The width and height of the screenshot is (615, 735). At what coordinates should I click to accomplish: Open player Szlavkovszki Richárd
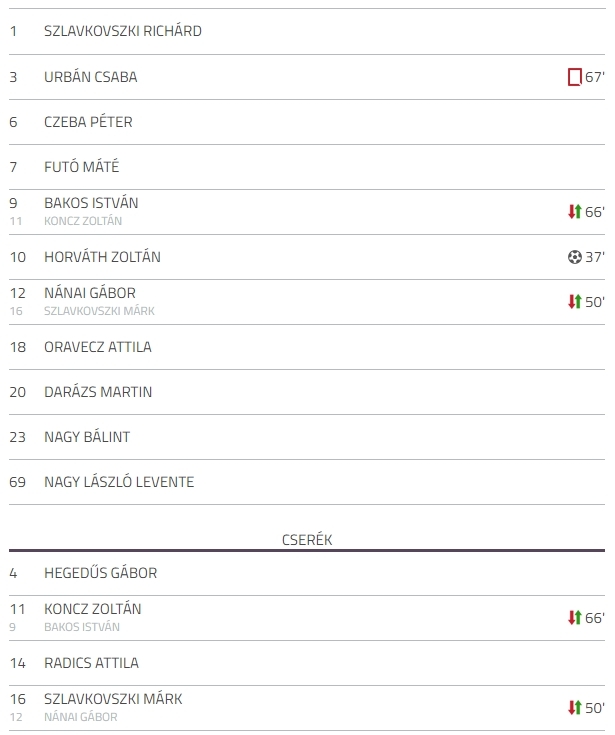coord(123,31)
